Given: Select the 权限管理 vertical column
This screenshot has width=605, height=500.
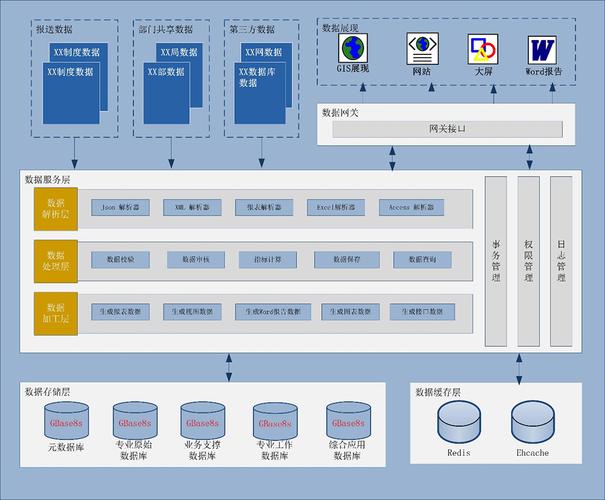Looking at the screenshot, I should (529, 261).
